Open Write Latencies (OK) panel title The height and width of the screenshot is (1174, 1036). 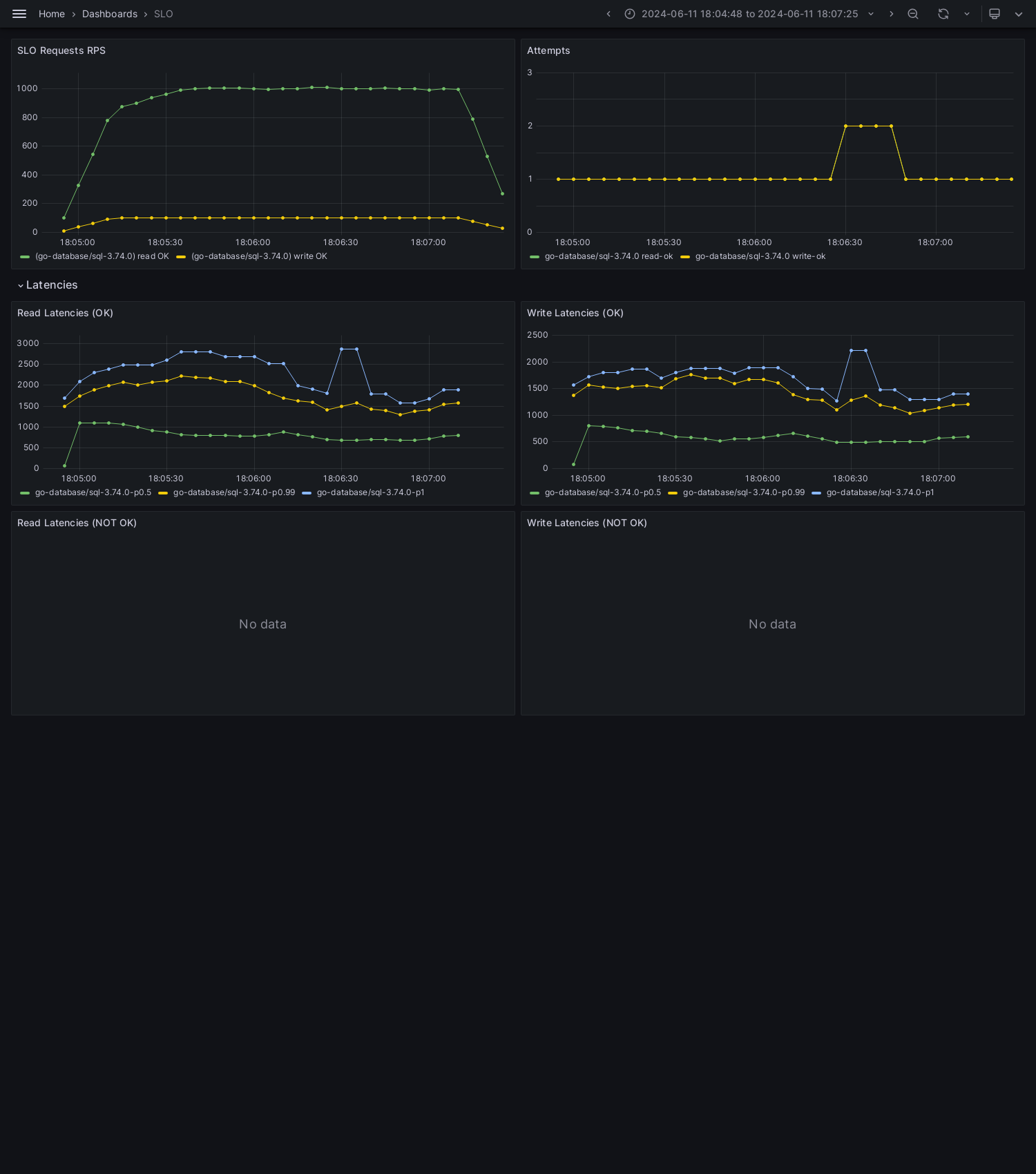(x=575, y=313)
